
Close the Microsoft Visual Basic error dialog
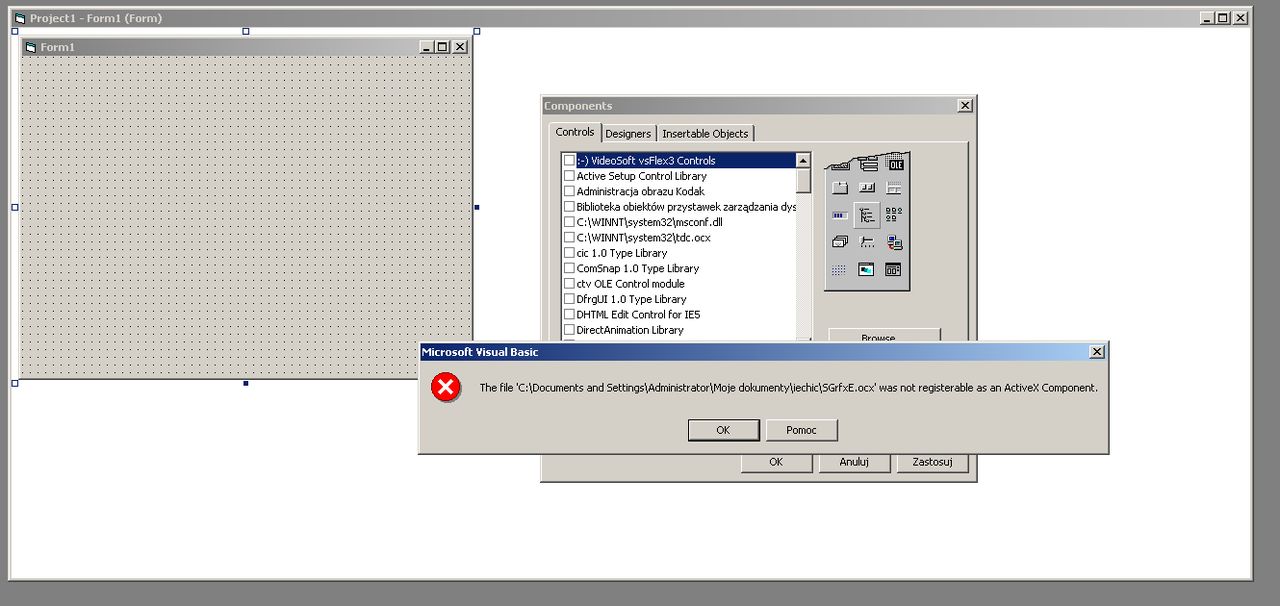[1097, 352]
